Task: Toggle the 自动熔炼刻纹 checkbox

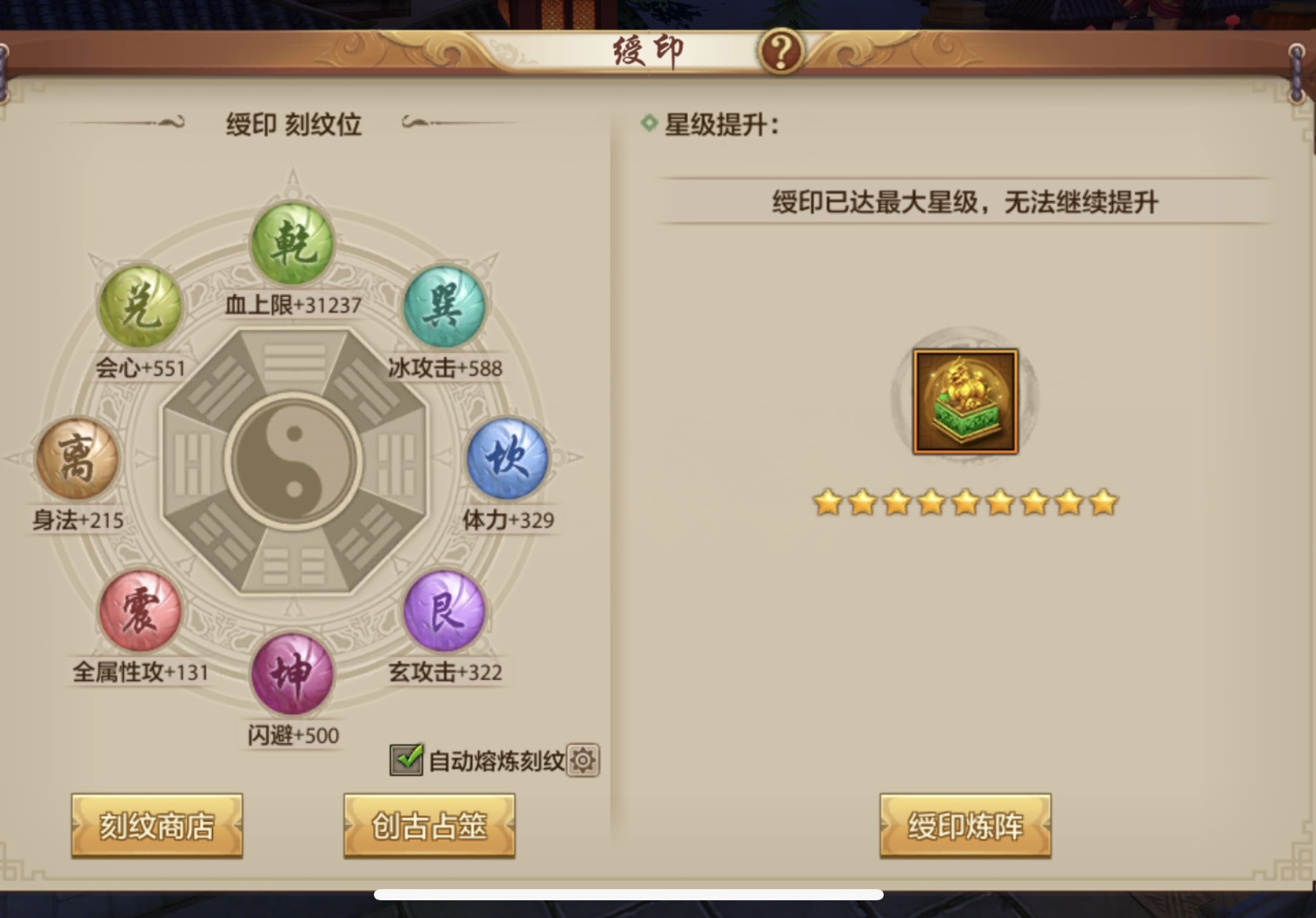Action: coord(406,759)
